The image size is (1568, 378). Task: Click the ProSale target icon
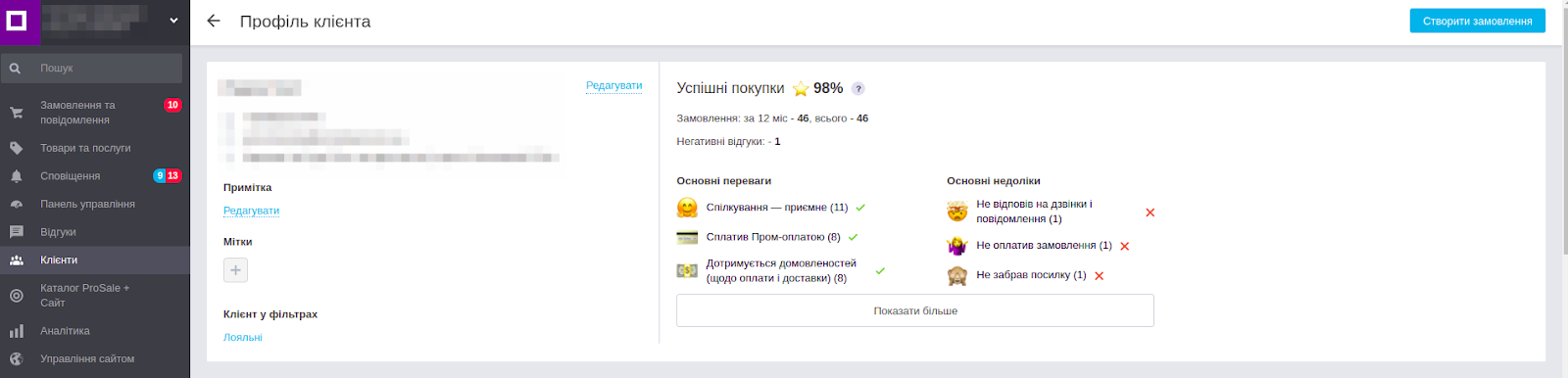point(17,296)
